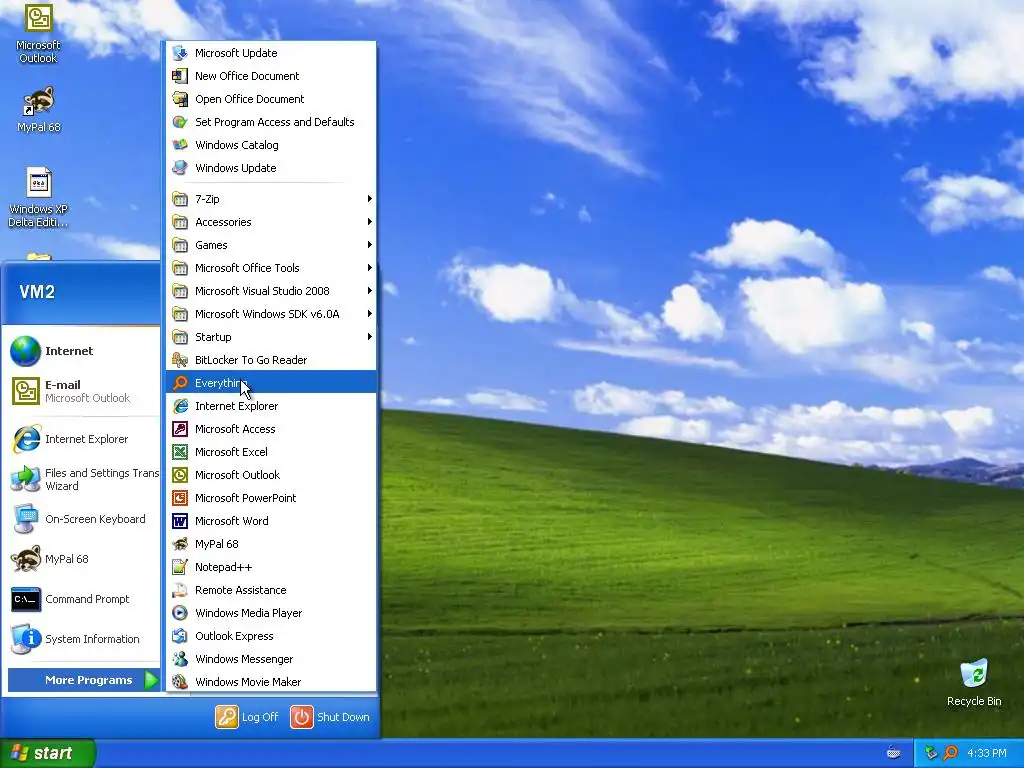Select "MyPal 68" text in programs list
This screenshot has height=768, width=1024.
[x=216, y=543]
